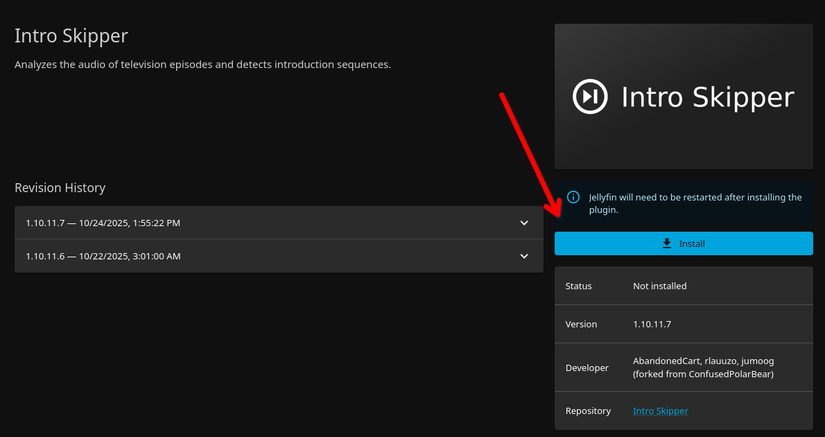Click the Revision History heading
The image size is (825, 437).
click(60, 188)
